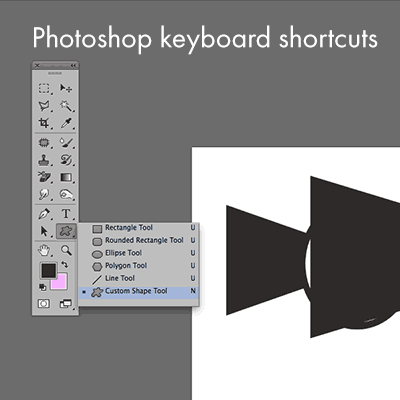Select the Patch healing tool
The width and height of the screenshot is (400, 400).
[x=44, y=143]
